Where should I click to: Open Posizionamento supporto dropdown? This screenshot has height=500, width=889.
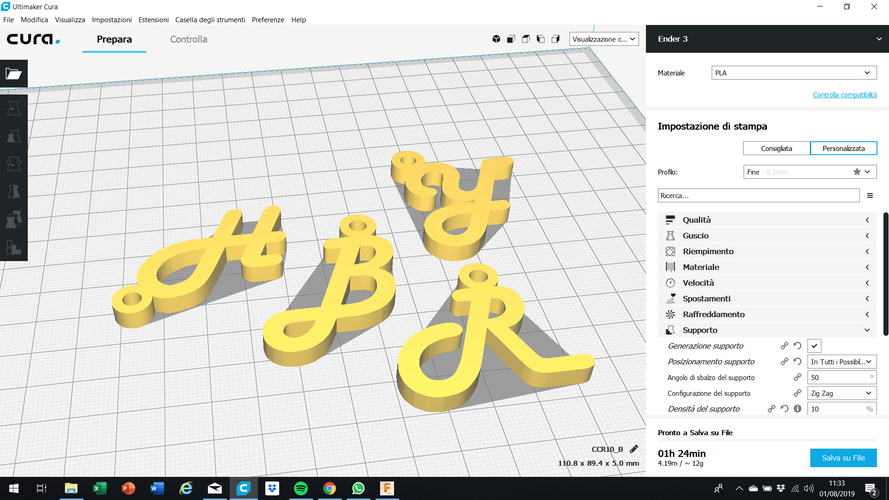pos(841,362)
